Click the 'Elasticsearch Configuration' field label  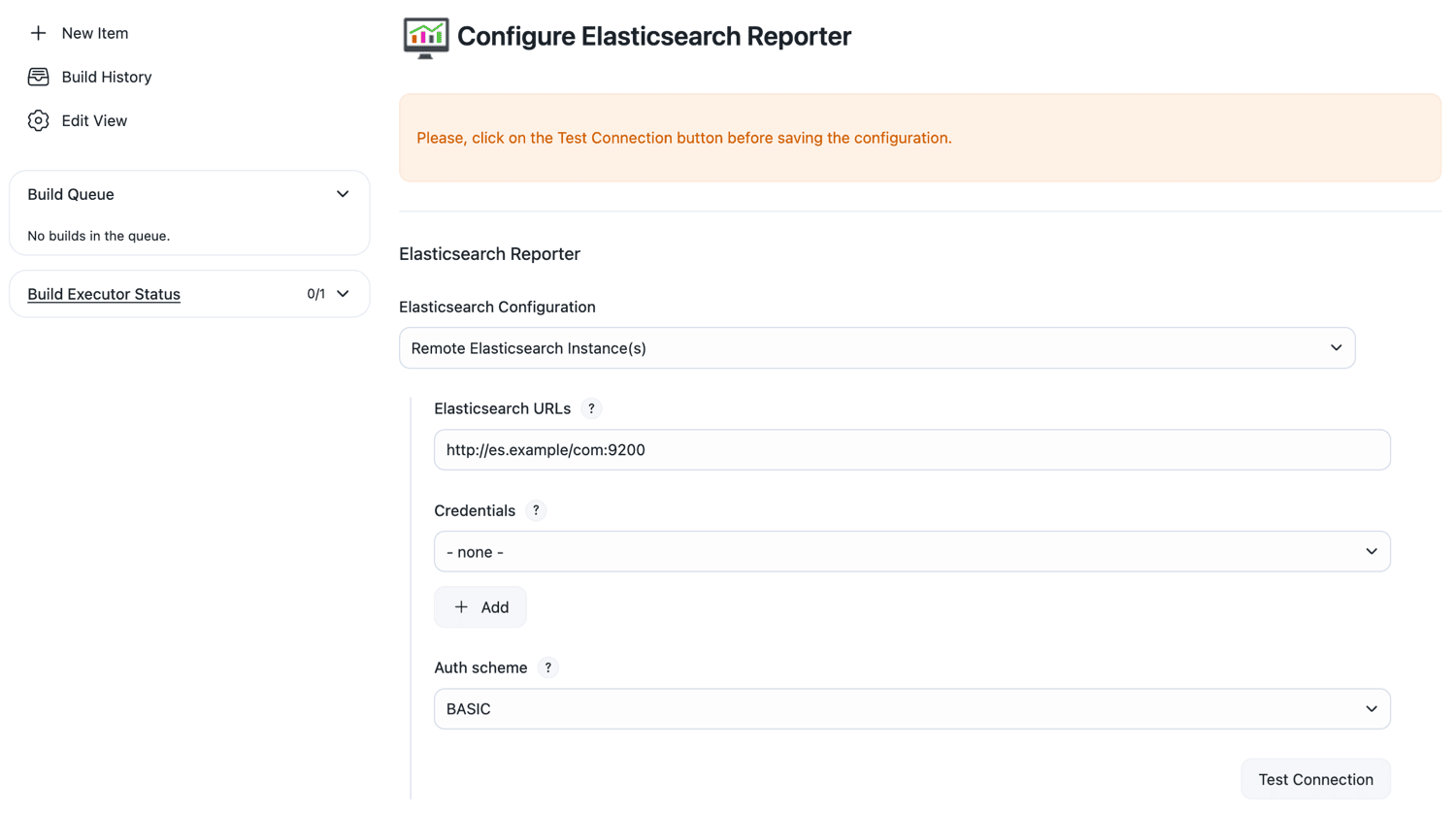click(x=497, y=307)
